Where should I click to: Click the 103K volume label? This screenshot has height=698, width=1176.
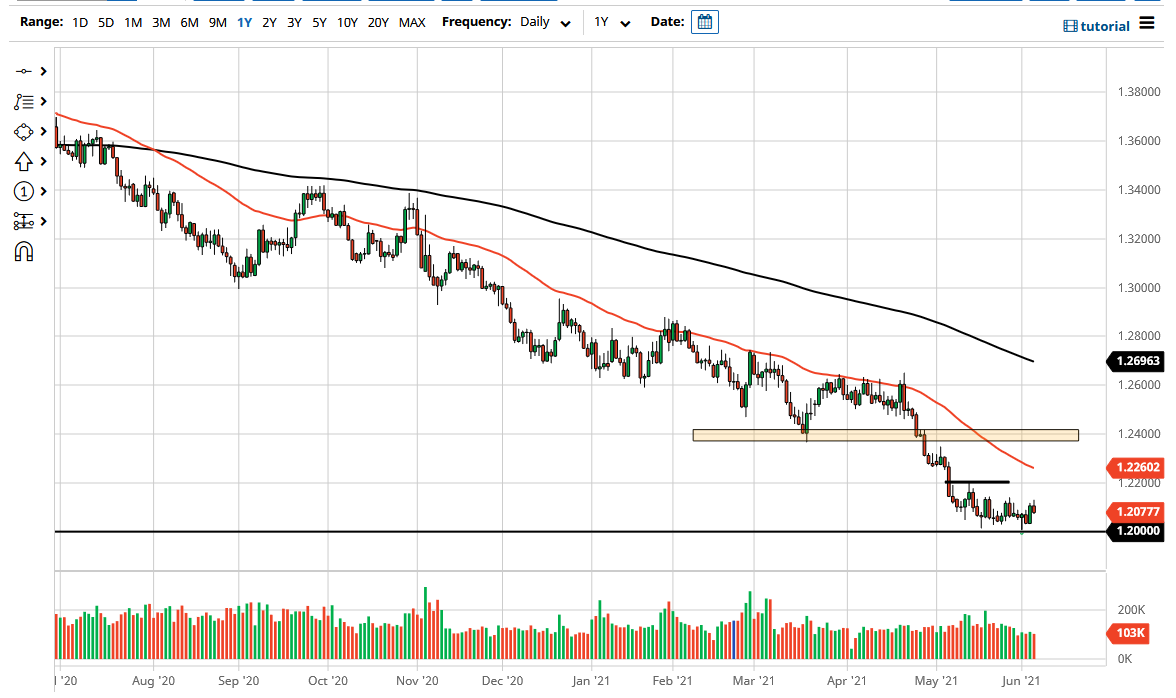[1129, 633]
